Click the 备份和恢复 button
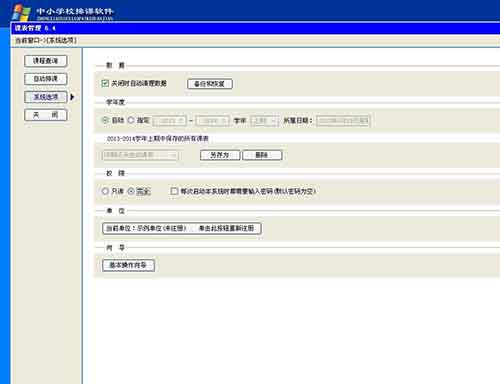Viewport: 500px width, 384px height. tap(210, 84)
